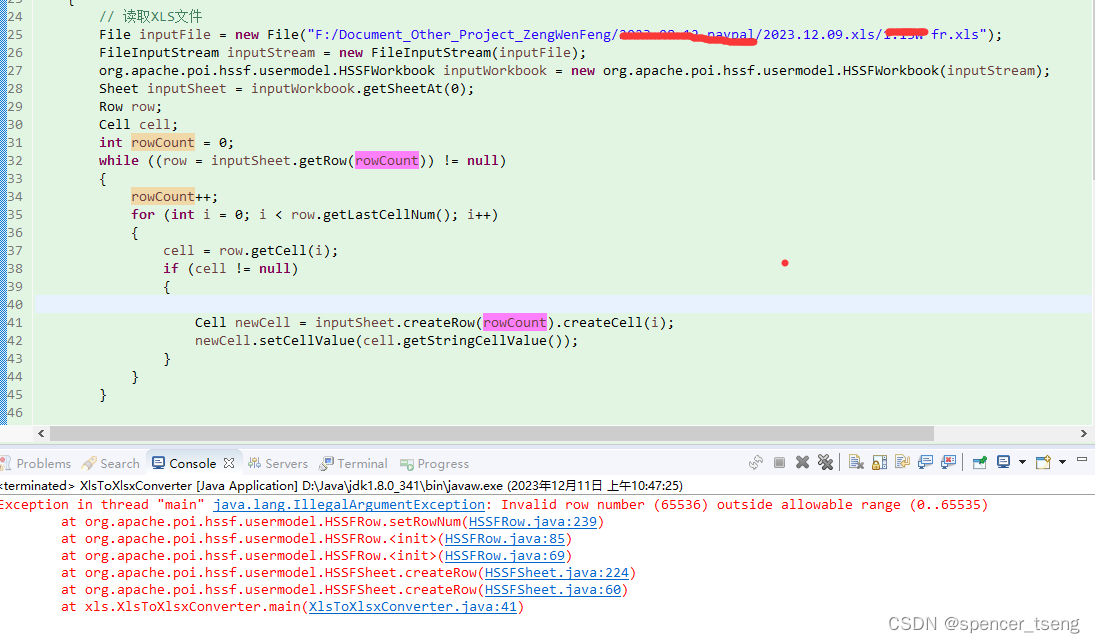This screenshot has width=1095, height=643.
Task: Show console when standard error changes
Action: pos(947,462)
